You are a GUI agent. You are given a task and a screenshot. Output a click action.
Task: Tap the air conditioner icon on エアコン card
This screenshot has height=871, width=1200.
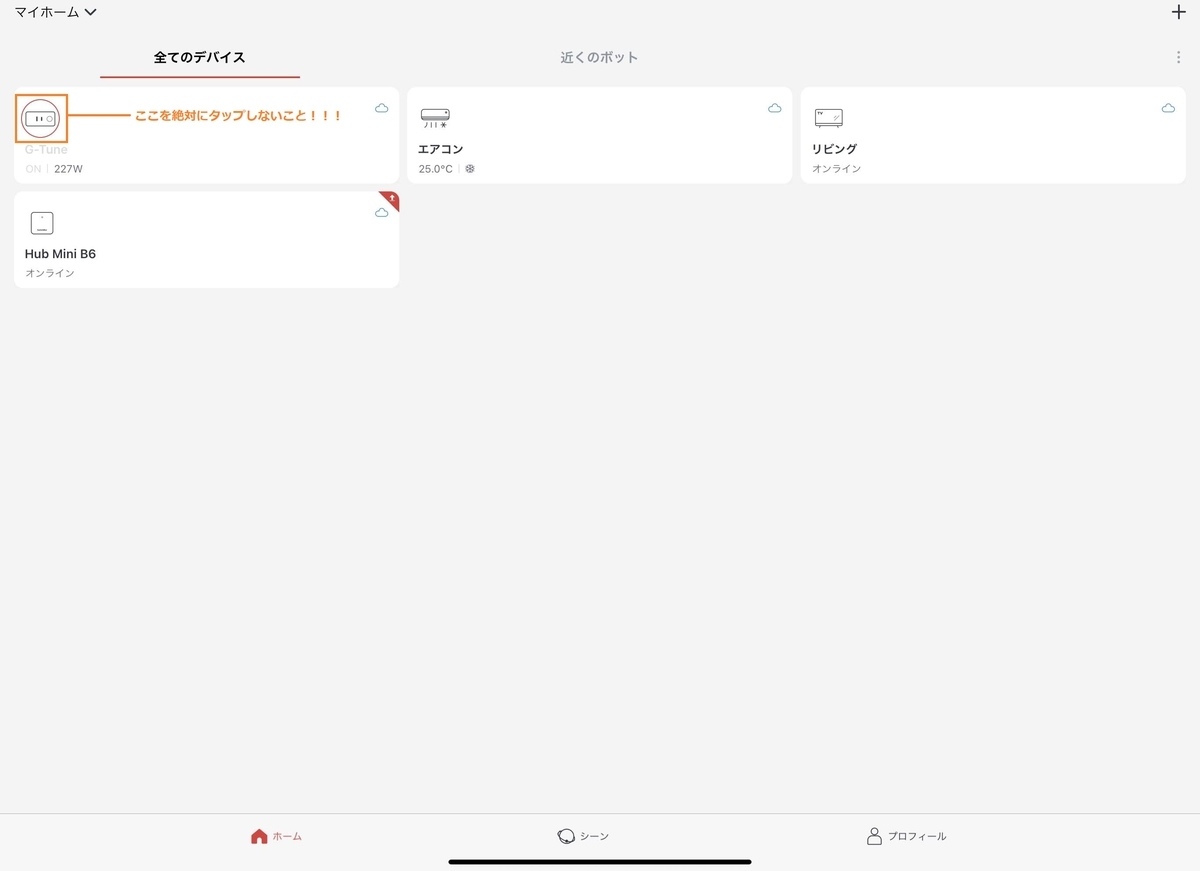(435, 115)
